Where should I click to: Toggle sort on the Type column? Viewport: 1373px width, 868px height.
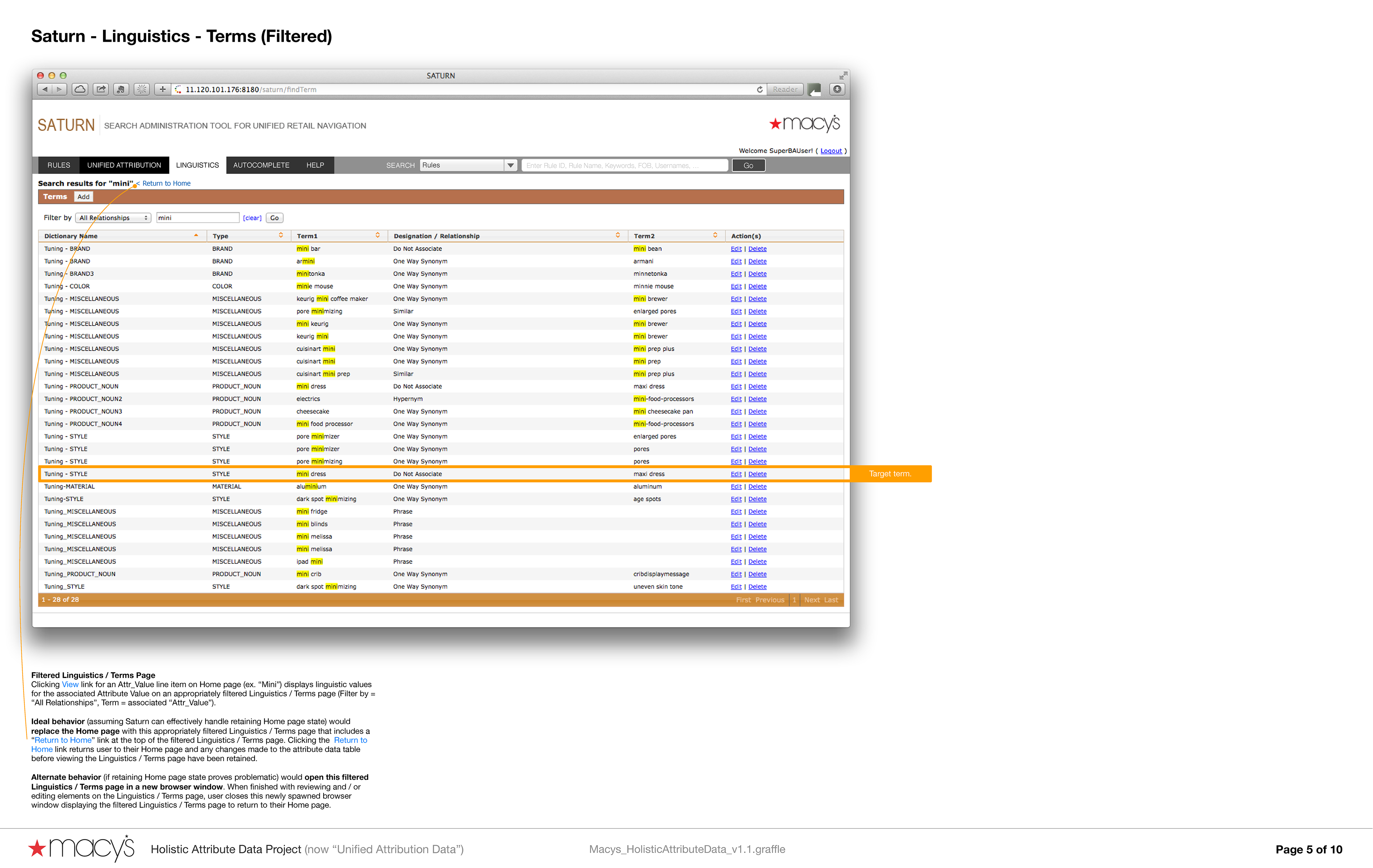[x=281, y=235]
